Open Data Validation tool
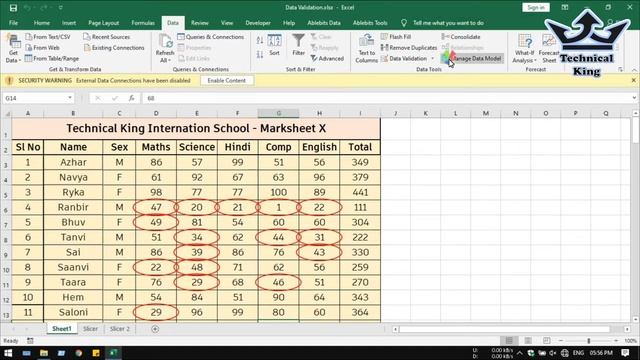This screenshot has width=640, height=360. click(404, 58)
